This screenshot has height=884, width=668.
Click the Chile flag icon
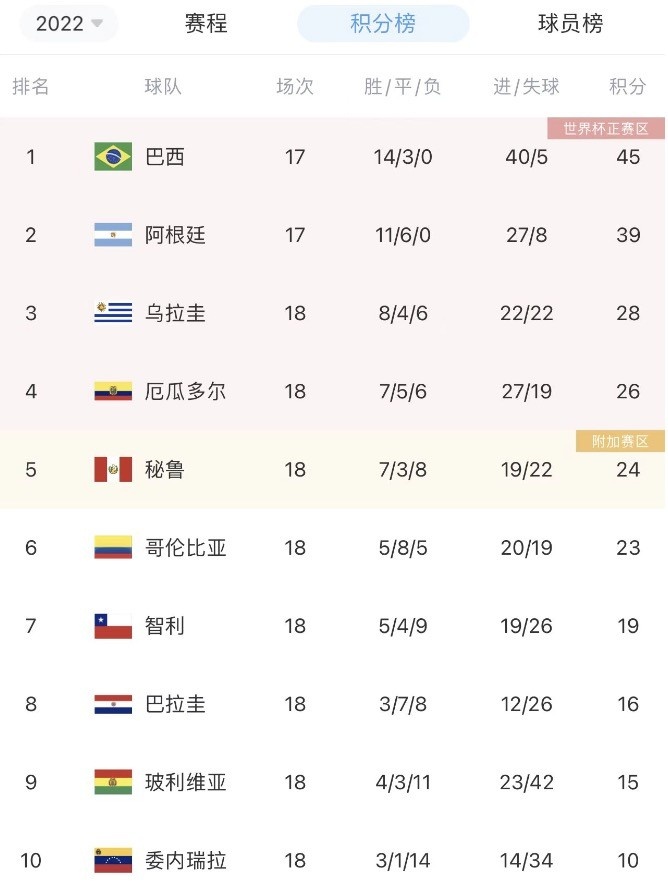[x=113, y=626]
